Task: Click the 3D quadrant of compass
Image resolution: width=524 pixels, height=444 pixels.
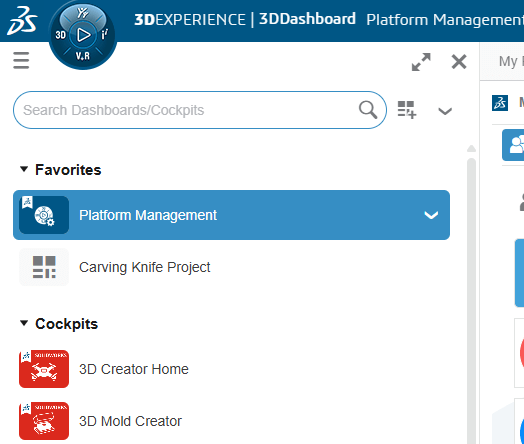Action: point(60,35)
